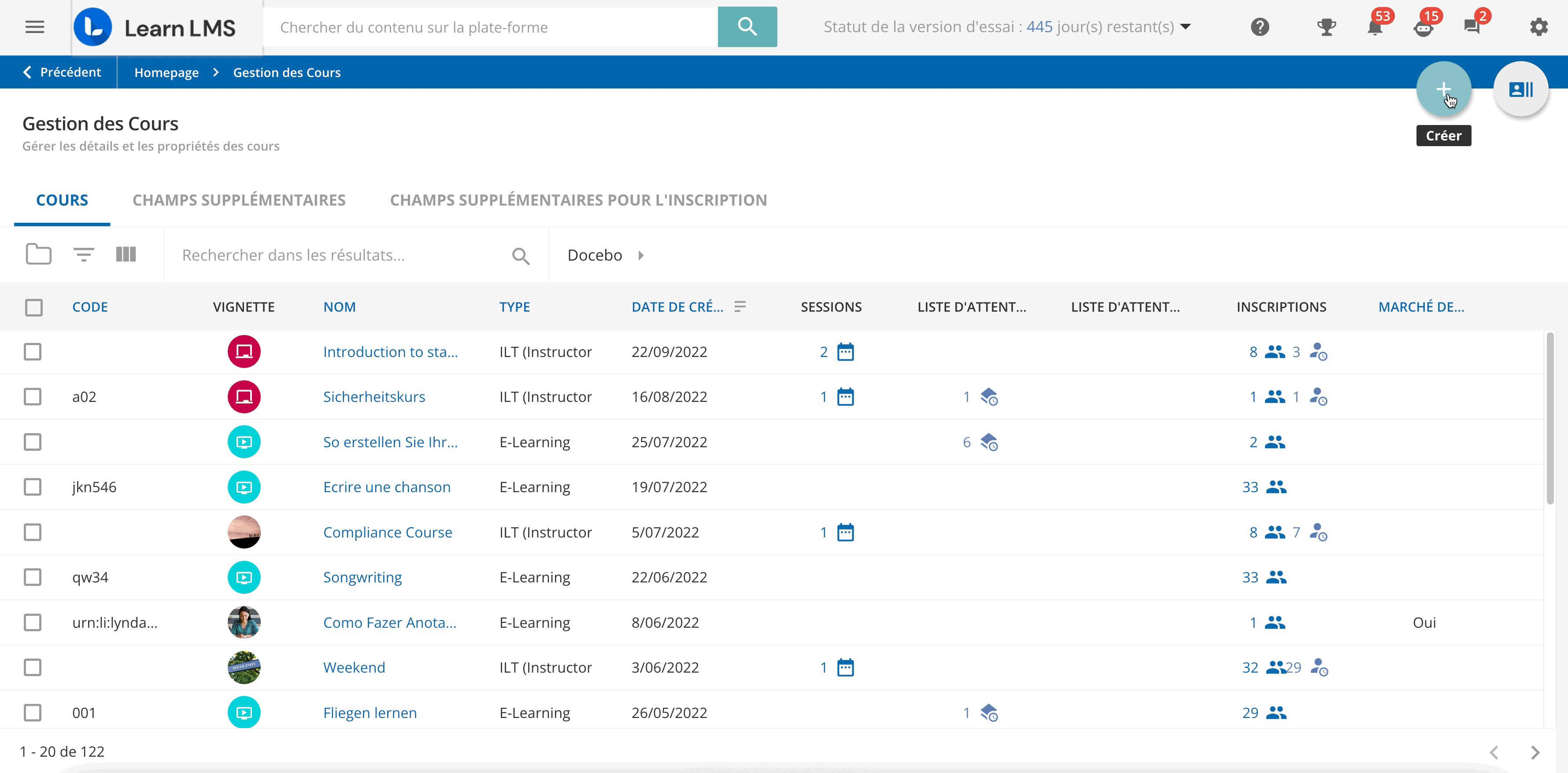Sort by the CODE column header

(x=90, y=307)
